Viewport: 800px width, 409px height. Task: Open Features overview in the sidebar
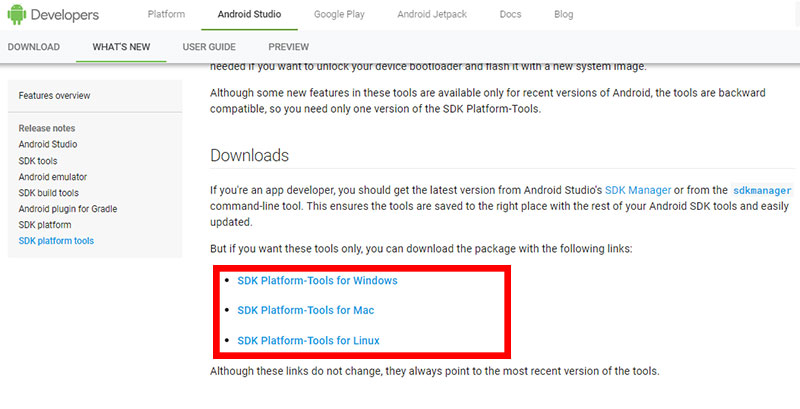click(54, 95)
